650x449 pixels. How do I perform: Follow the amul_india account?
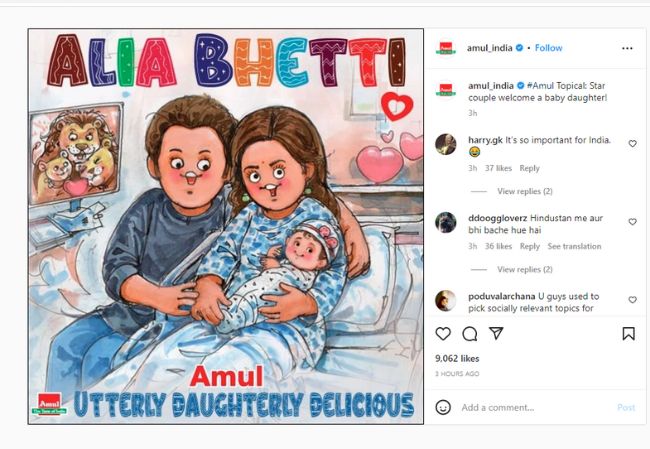548,48
